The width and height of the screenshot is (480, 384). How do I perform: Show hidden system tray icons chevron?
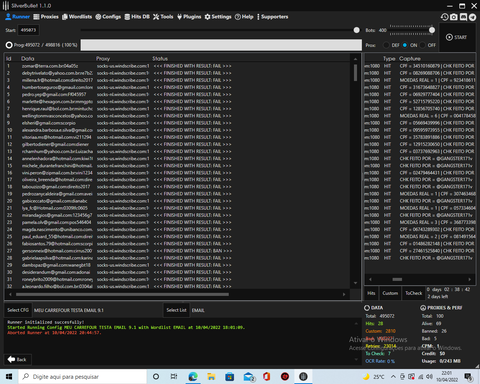(x=393, y=377)
